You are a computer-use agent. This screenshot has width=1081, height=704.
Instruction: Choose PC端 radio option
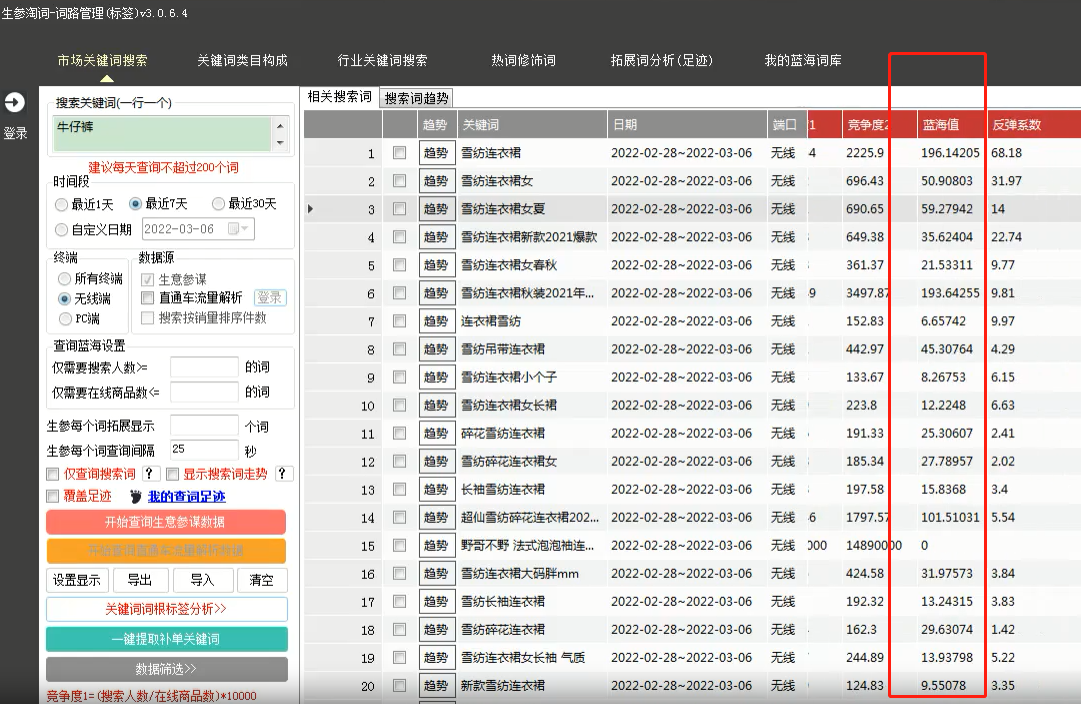tap(65, 319)
